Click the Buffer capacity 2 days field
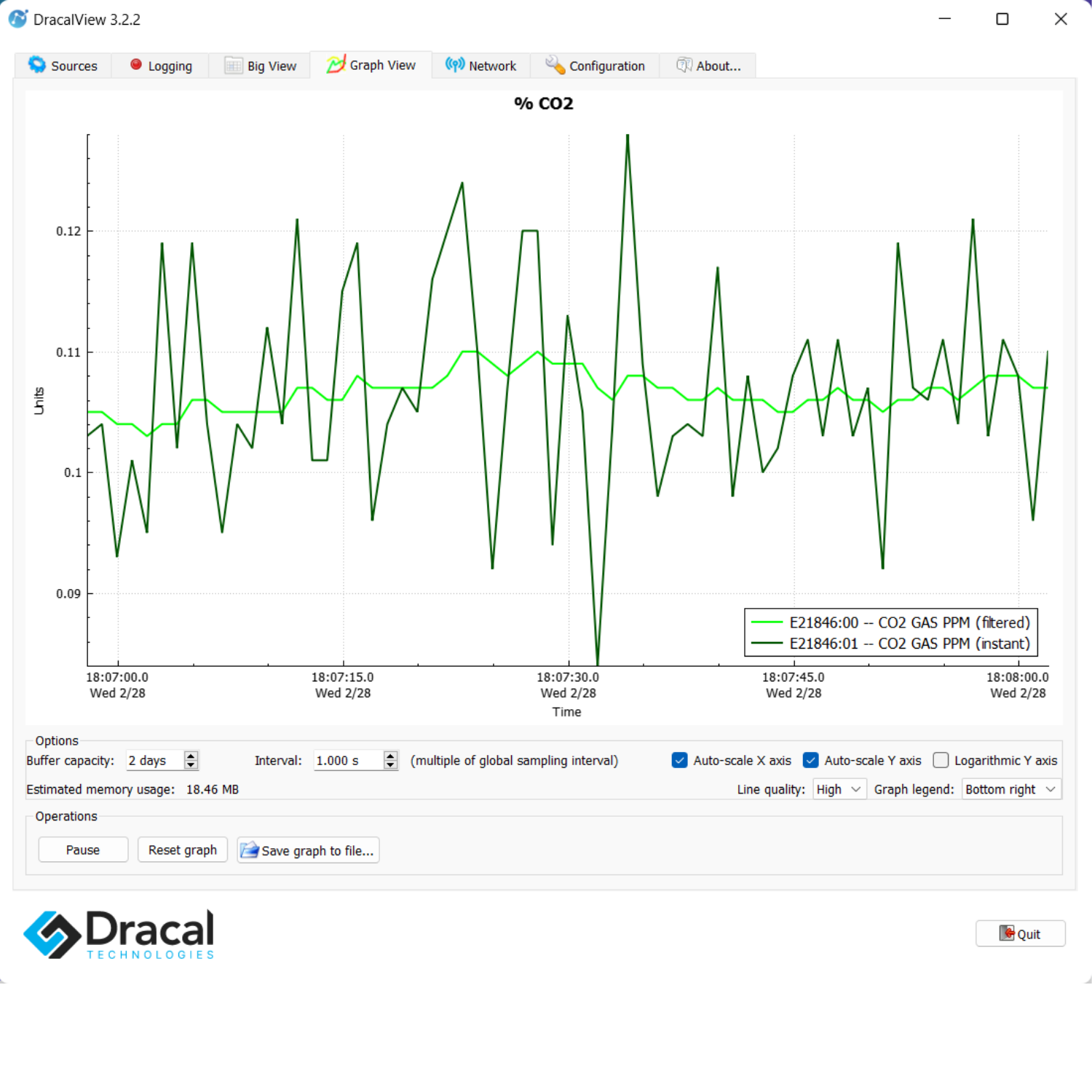Image resolution: width=1092 pixels, height=1092 pixels. (155, 760)
